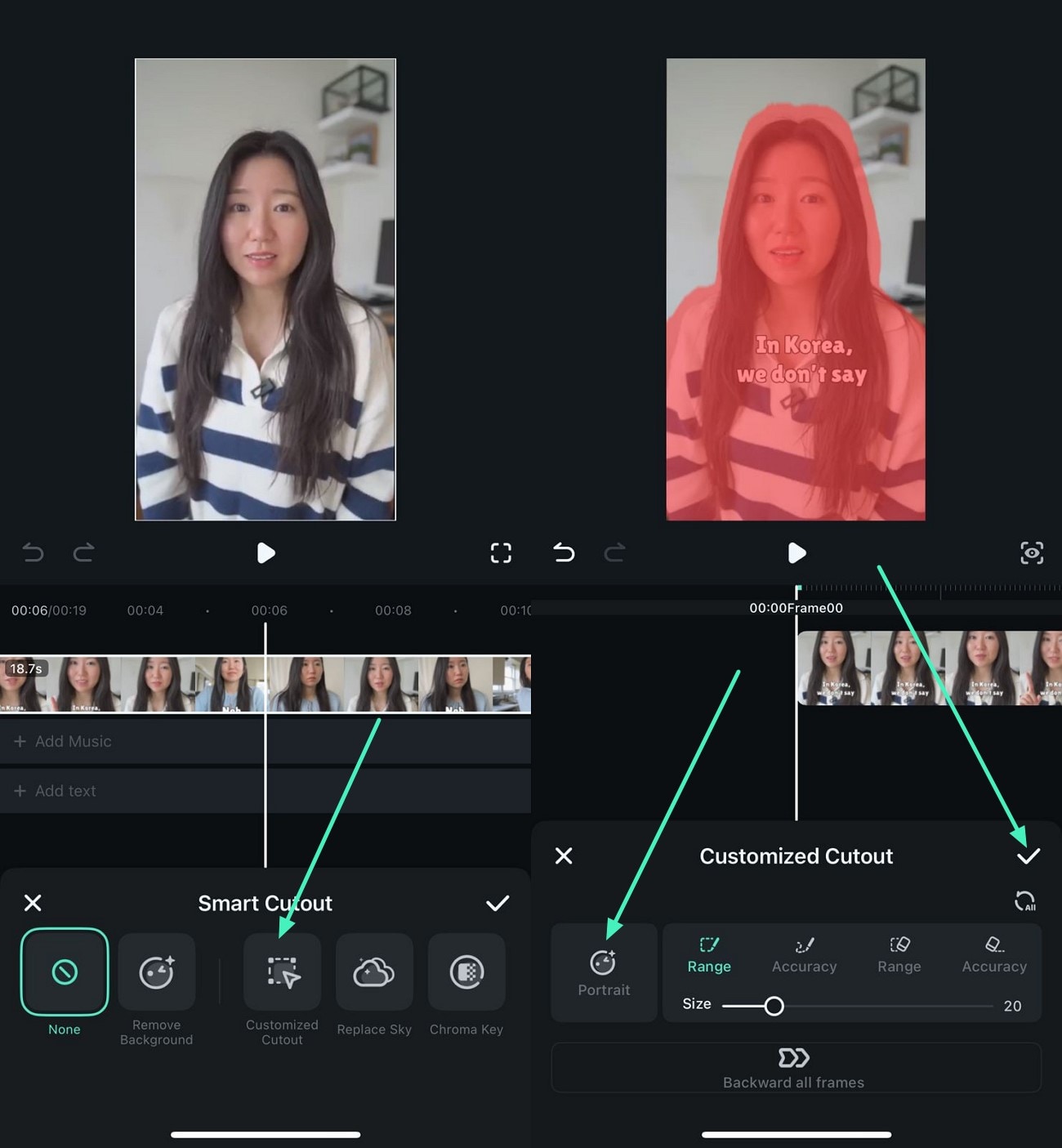Select the Replace Sky effect
This screenshot has height=1148, width=1062.
click(373, 972)
